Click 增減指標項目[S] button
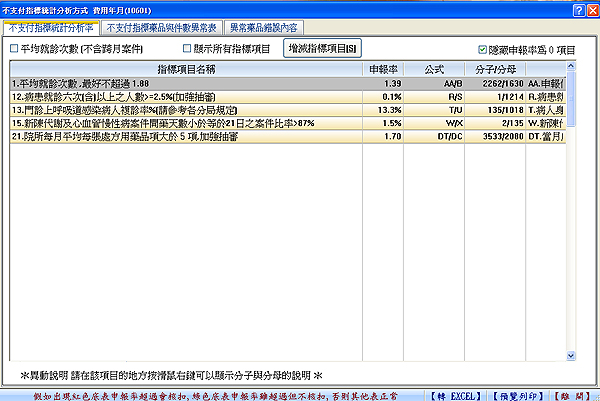The height and width of the screenshot is (401, 600). coord(322,48)
